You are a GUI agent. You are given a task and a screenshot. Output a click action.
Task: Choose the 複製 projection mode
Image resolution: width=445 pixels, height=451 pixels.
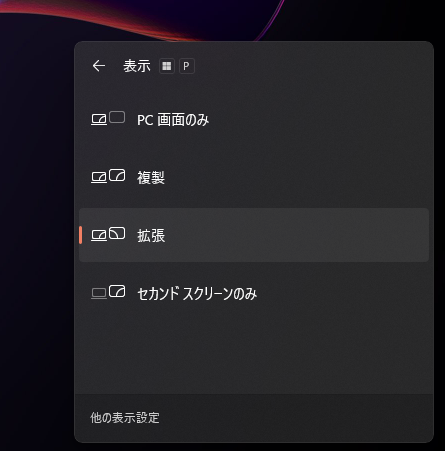254,177
